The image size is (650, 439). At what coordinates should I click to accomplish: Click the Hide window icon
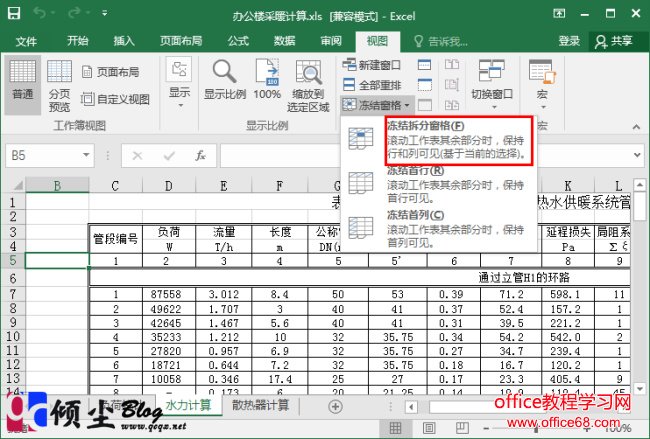424,85
